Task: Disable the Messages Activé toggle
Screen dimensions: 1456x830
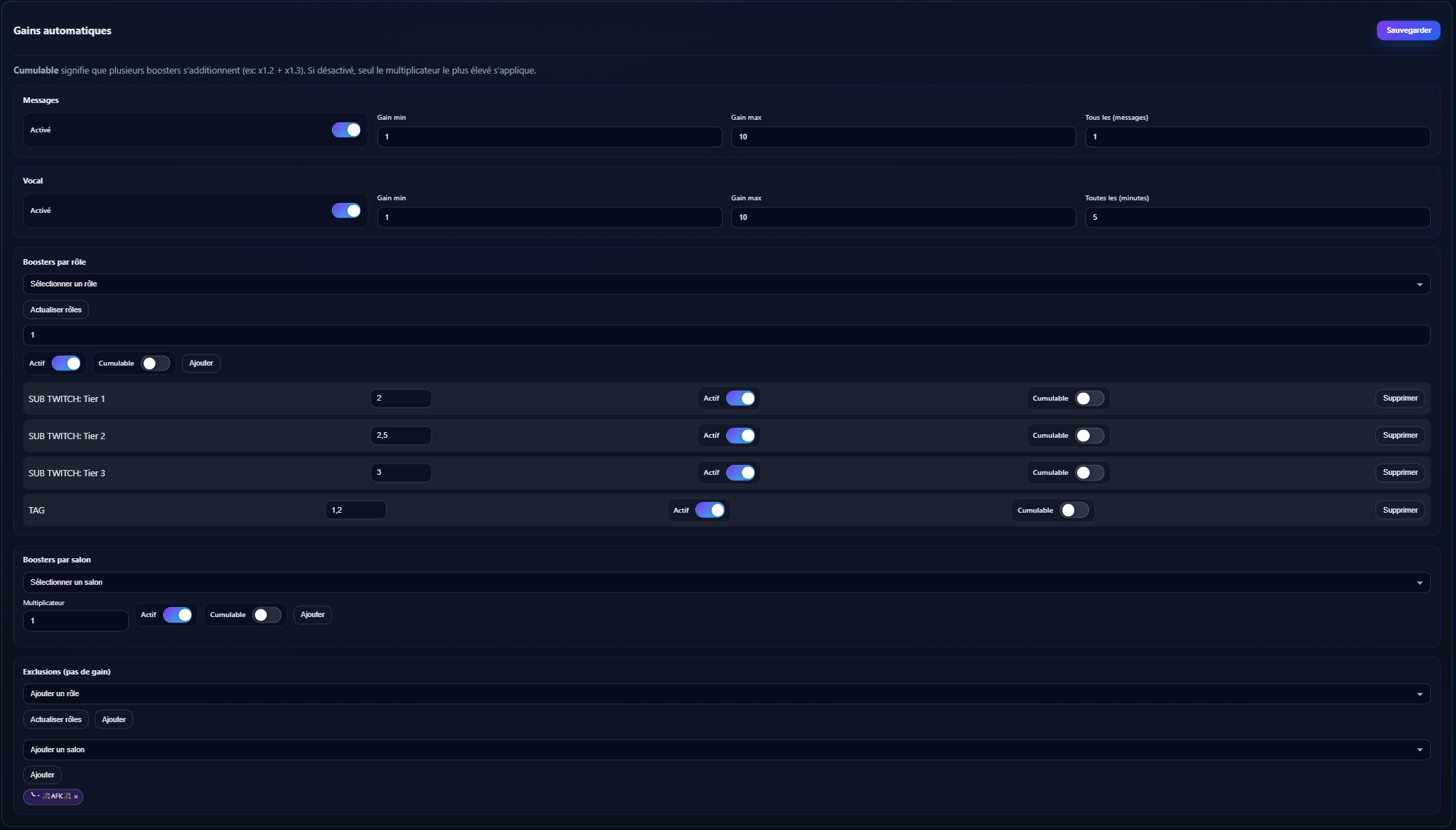Action: click(346, 130)
